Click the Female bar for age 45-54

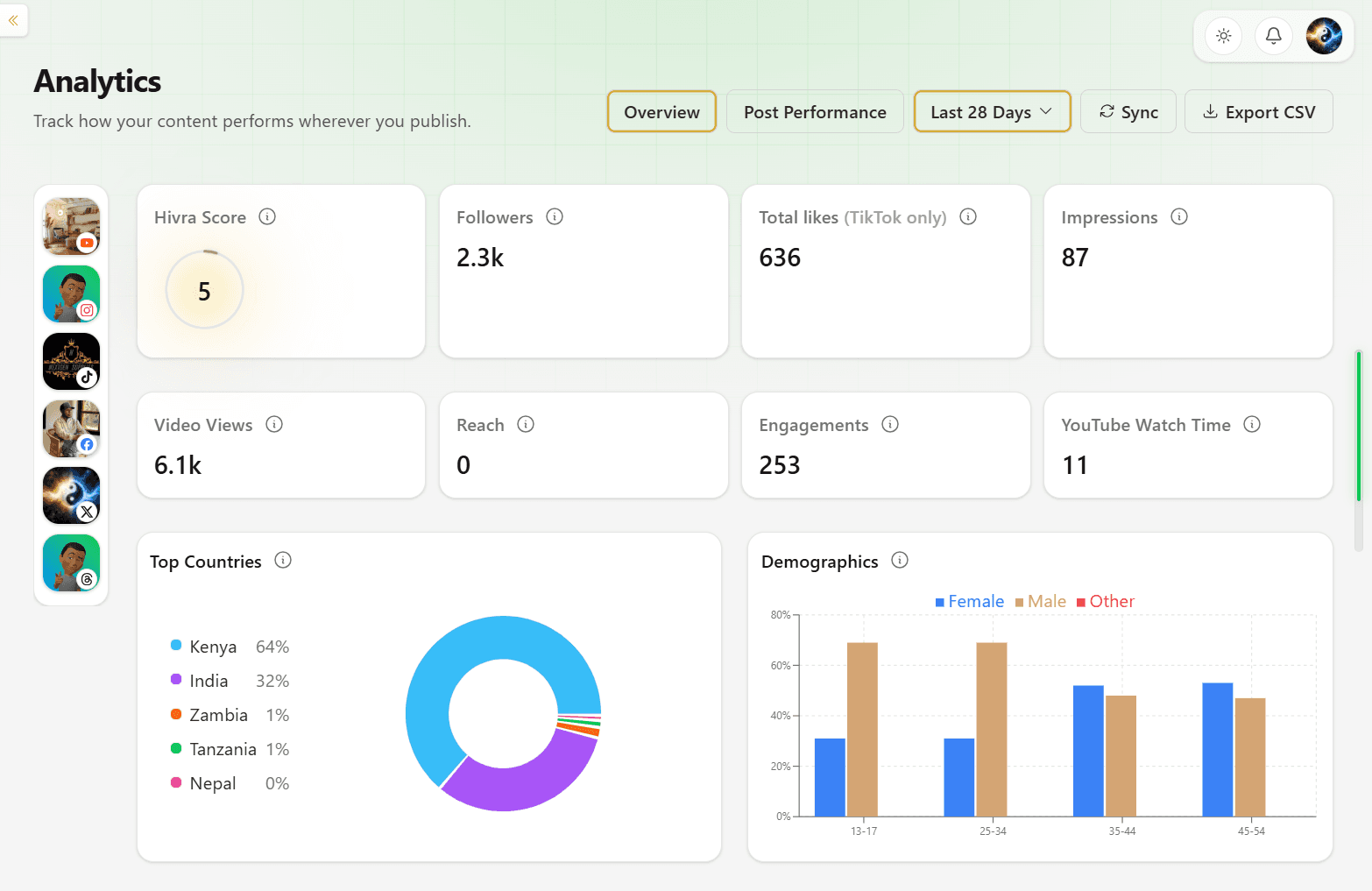point(1218,750)
